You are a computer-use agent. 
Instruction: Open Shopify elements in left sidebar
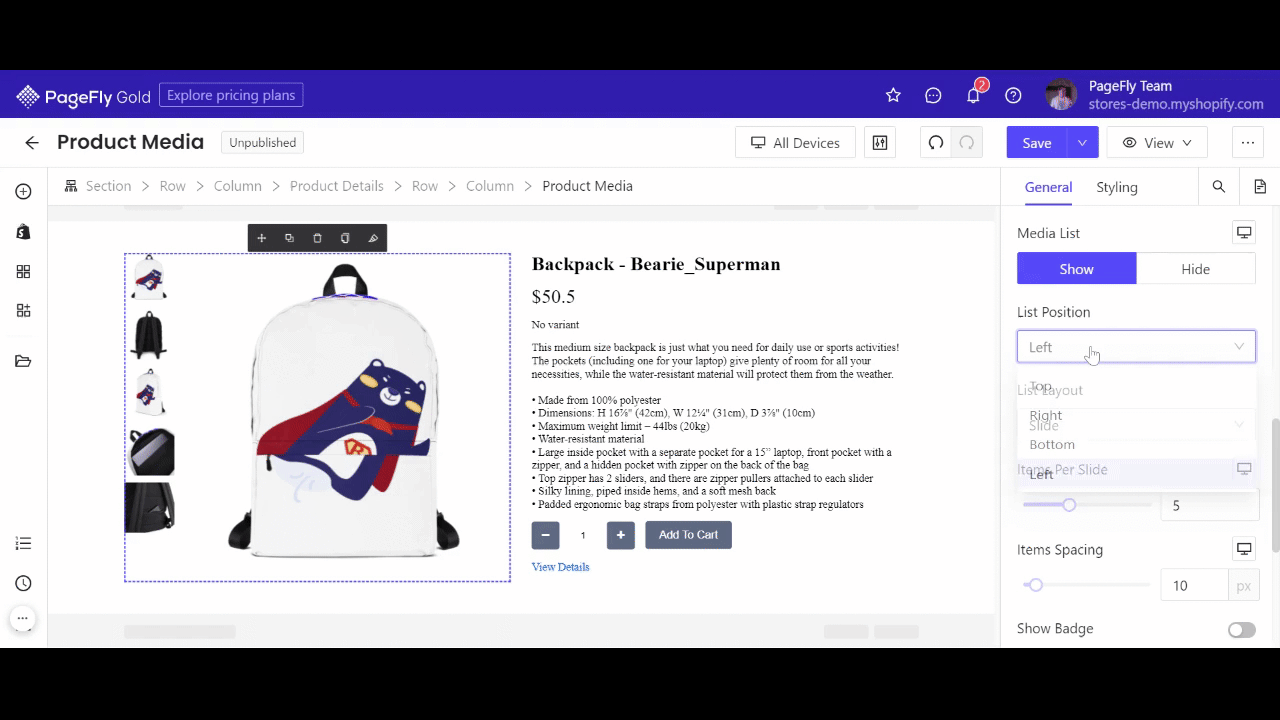click(24, 231)
